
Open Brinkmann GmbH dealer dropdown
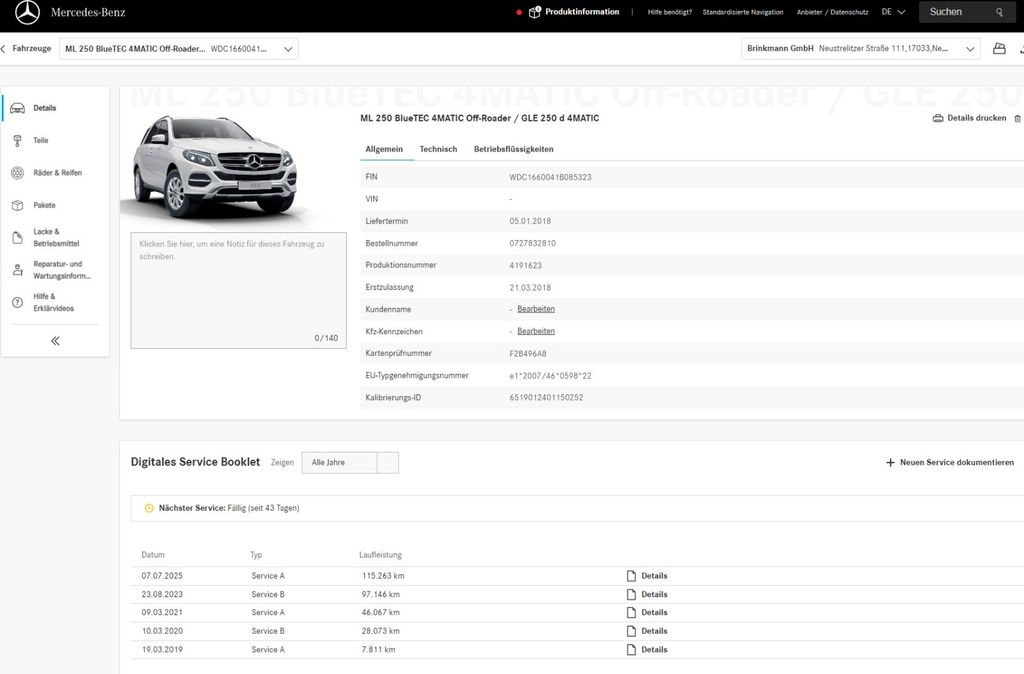pyautogui.click(x=861, y=48)
